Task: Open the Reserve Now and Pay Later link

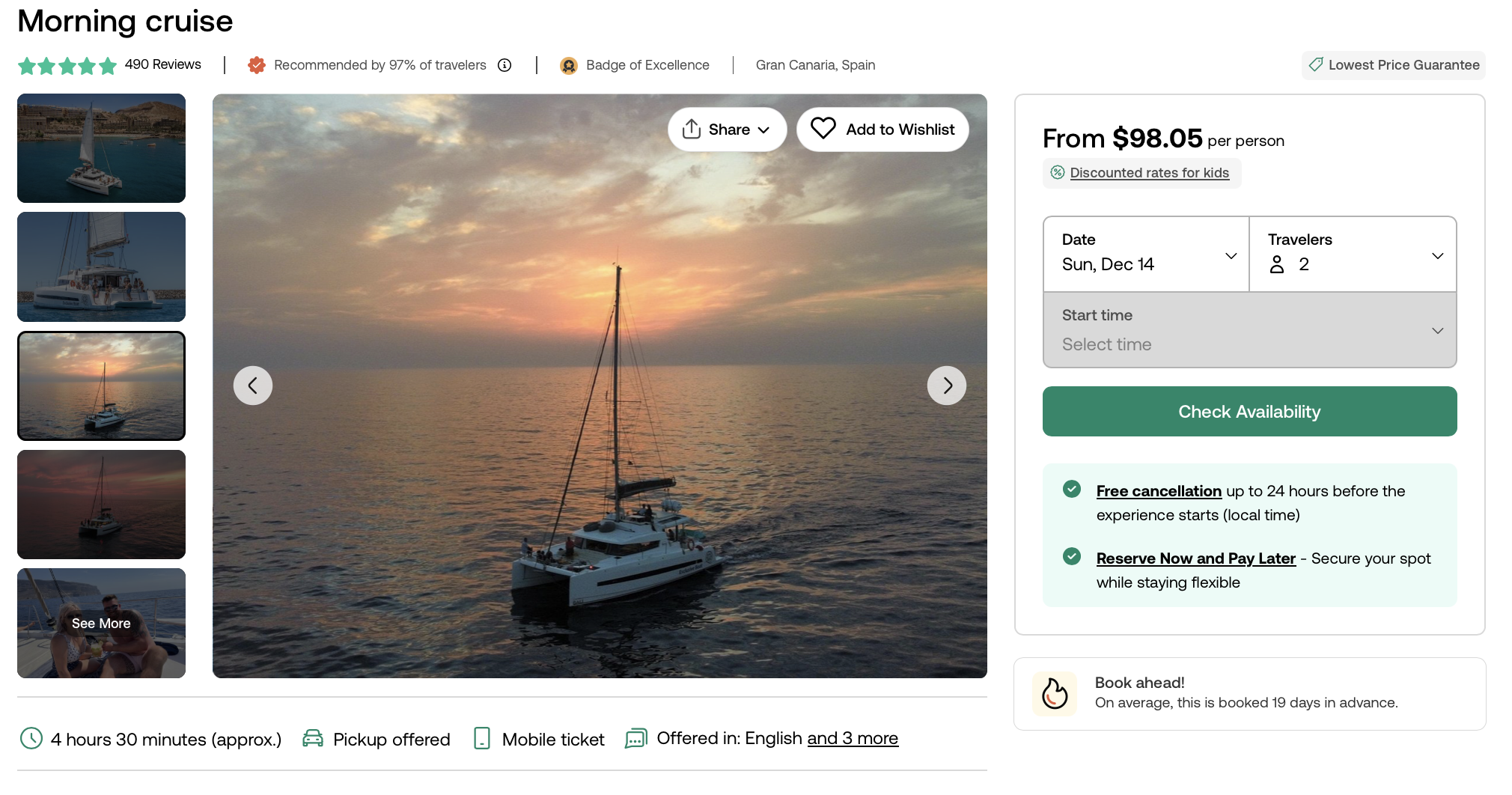Action: click(x=1195, y=558)
